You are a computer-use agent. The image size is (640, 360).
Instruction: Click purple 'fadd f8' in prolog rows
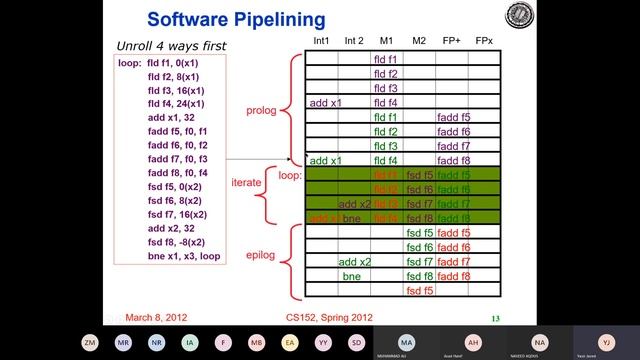[x=453, y=161]
